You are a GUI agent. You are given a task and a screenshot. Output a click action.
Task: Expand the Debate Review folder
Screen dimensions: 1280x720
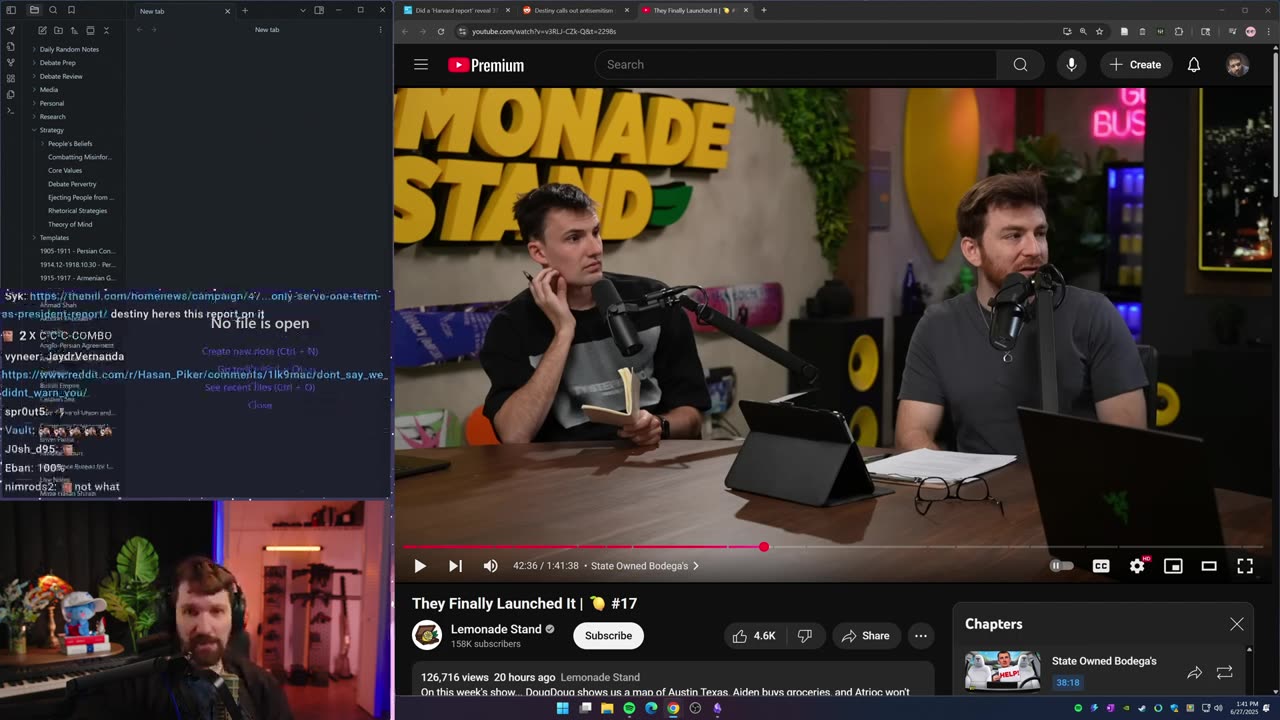tap(60, 76)
